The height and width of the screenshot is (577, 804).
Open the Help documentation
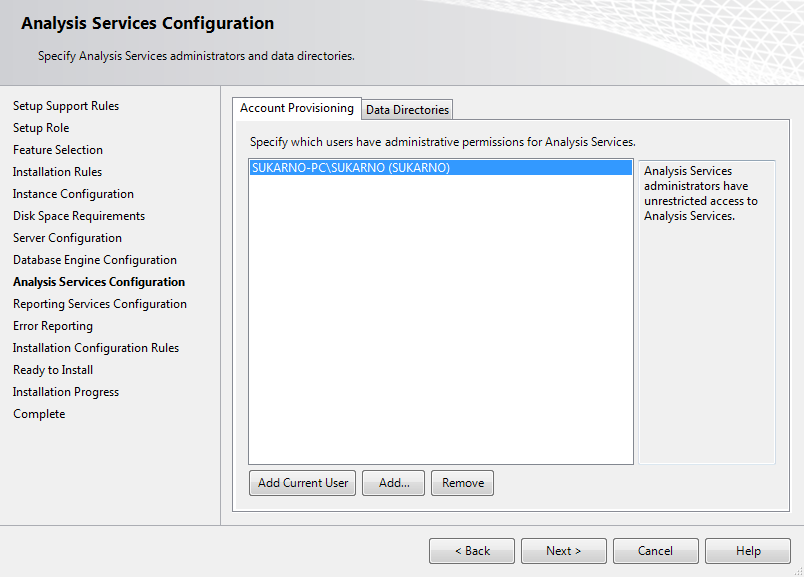pos(747,550)
